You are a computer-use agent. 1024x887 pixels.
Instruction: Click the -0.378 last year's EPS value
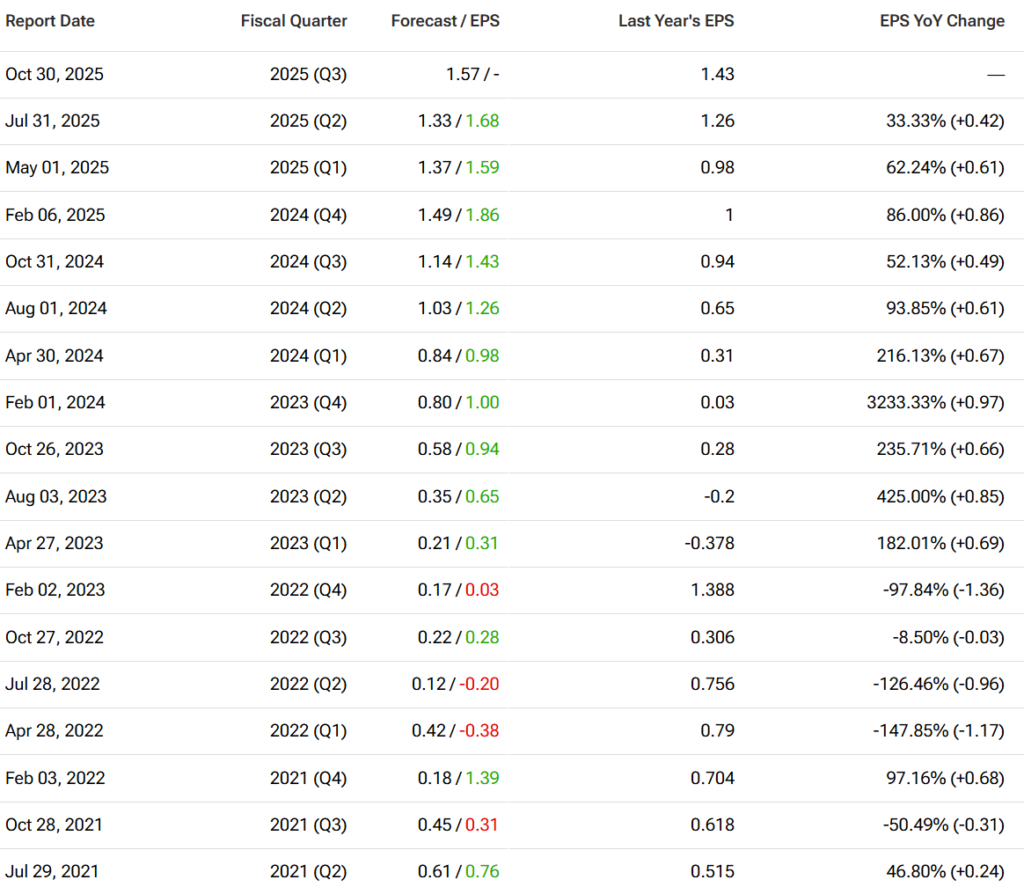pyautogui.click(x=708, y=543)
